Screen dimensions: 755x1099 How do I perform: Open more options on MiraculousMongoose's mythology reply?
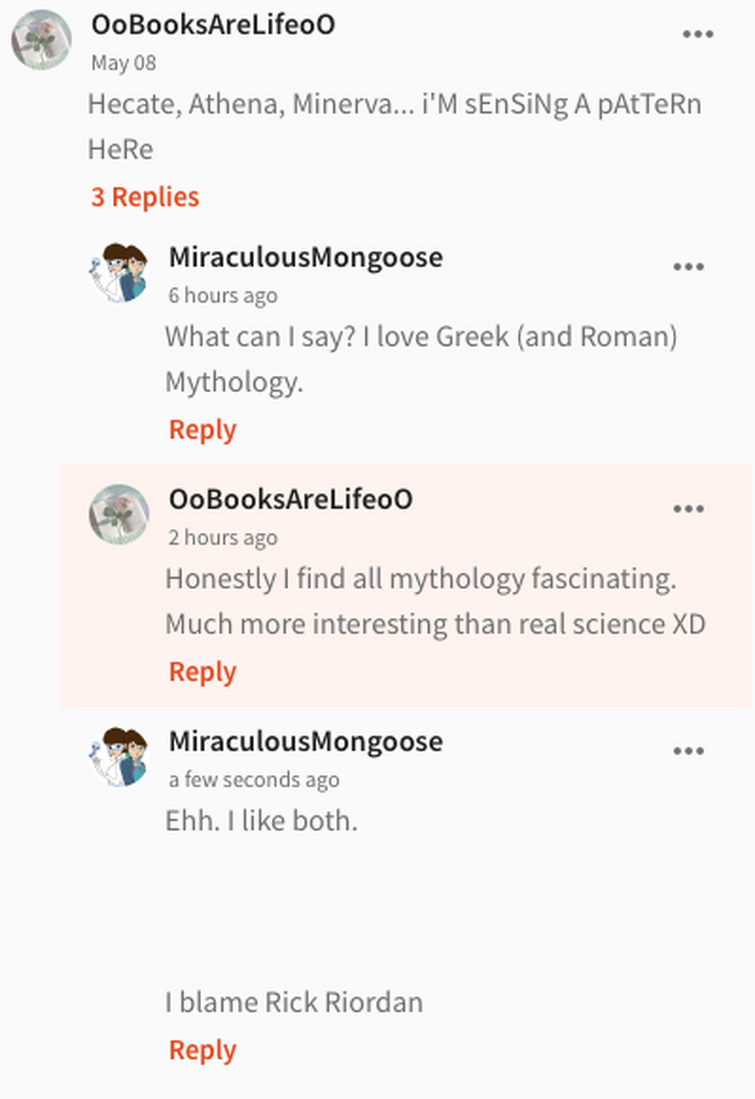(x=688, y=267)
